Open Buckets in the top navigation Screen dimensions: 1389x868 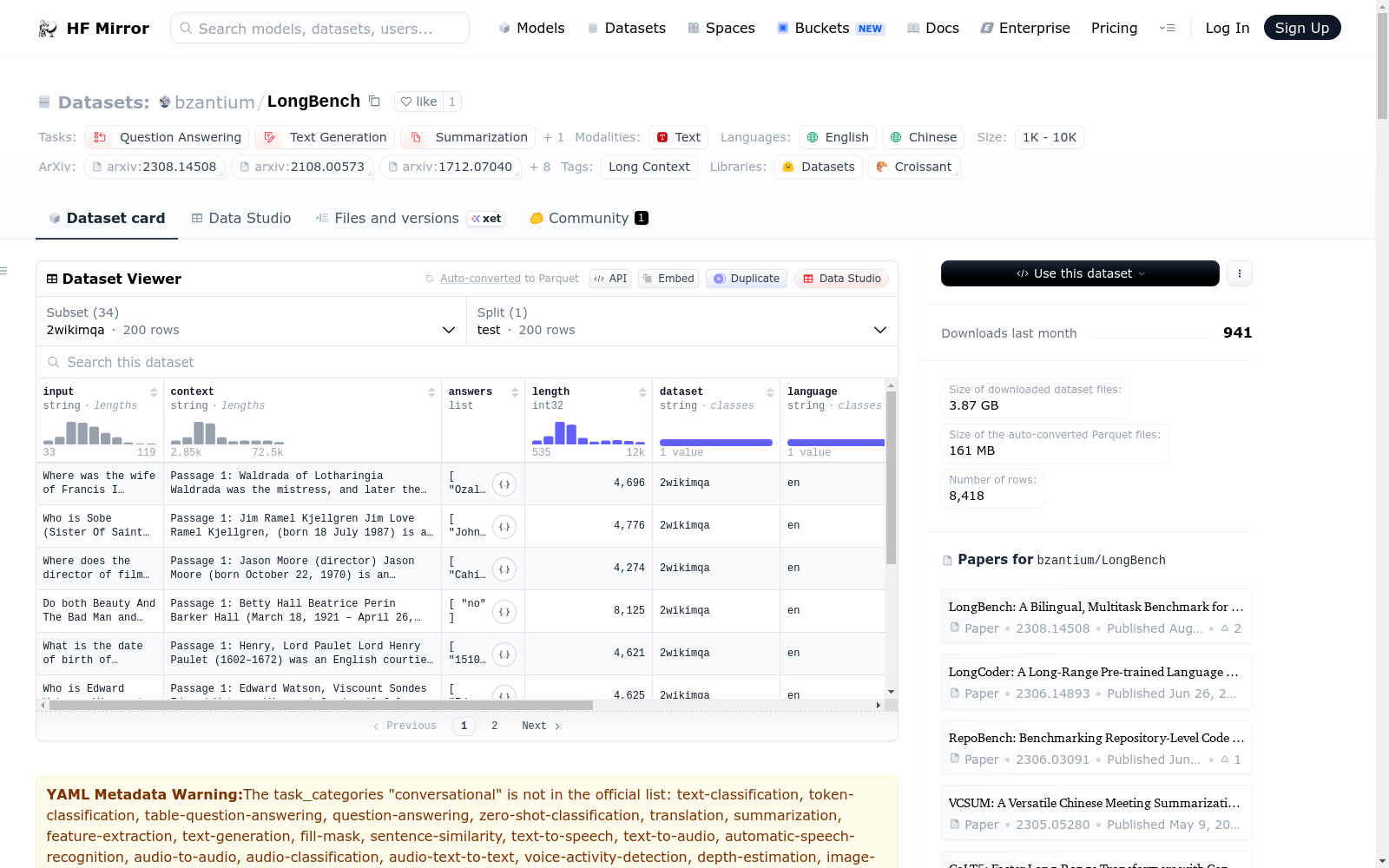[831, 28]
